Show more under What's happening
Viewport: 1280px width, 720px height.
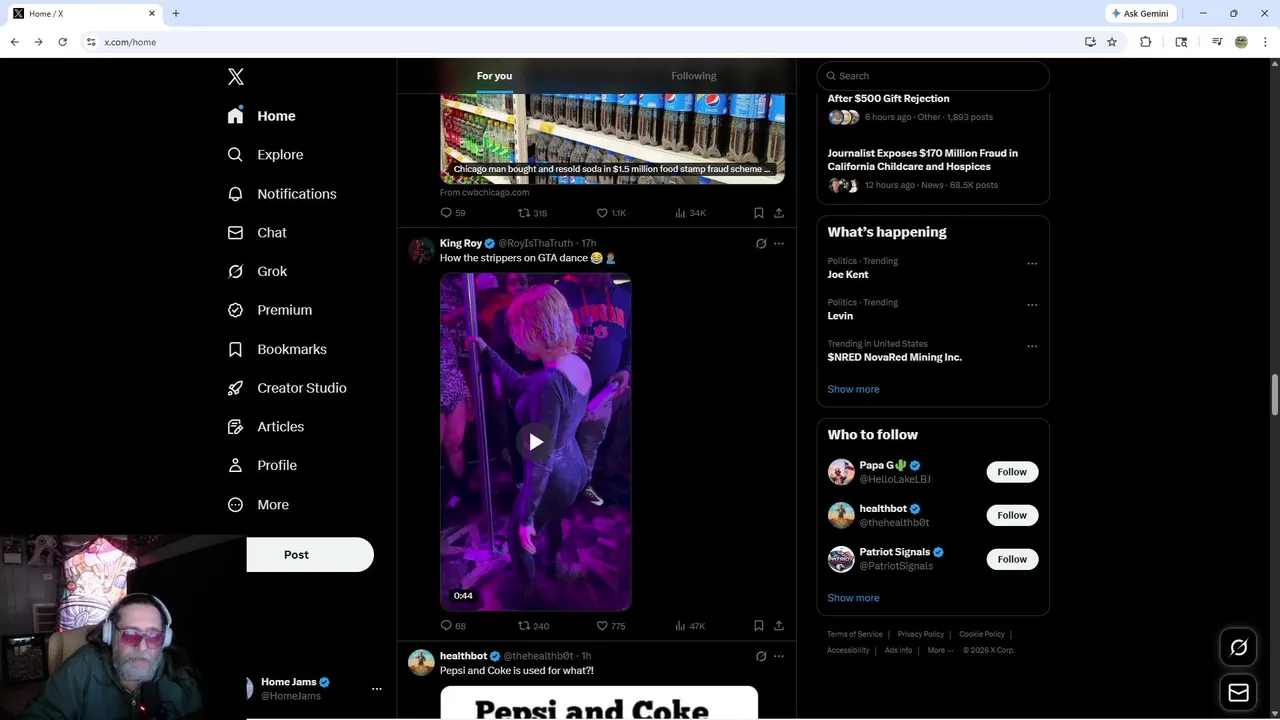[853, 389]
